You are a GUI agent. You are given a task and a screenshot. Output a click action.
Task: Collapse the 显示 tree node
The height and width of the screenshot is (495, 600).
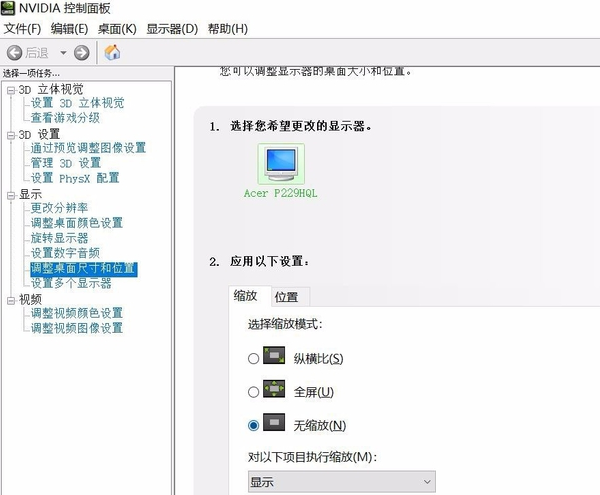(x=11, y=195)
